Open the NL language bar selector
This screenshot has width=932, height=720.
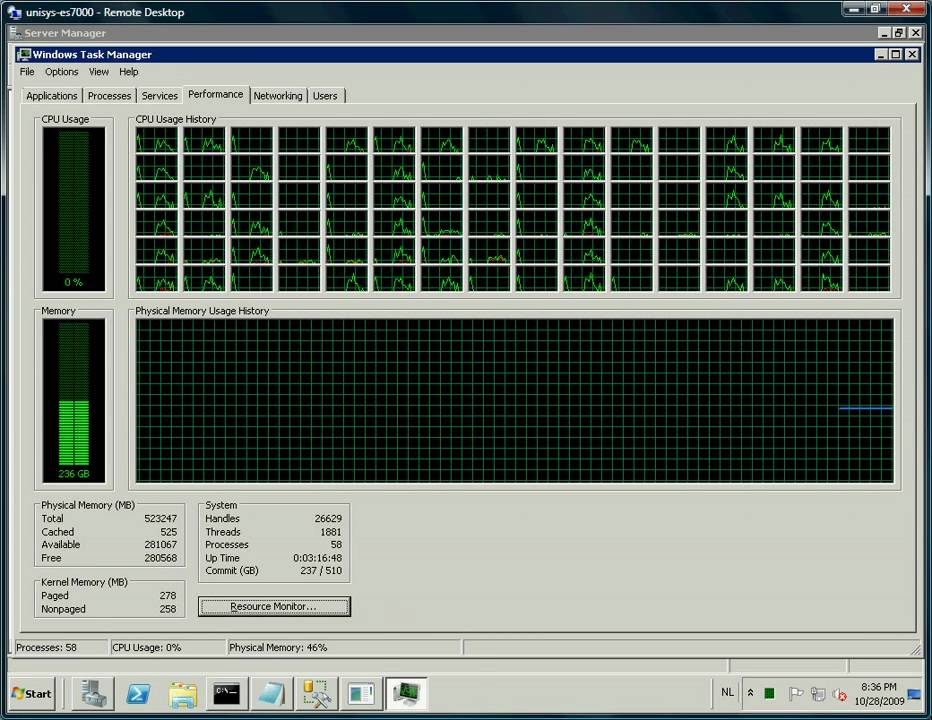coord(727,692)
